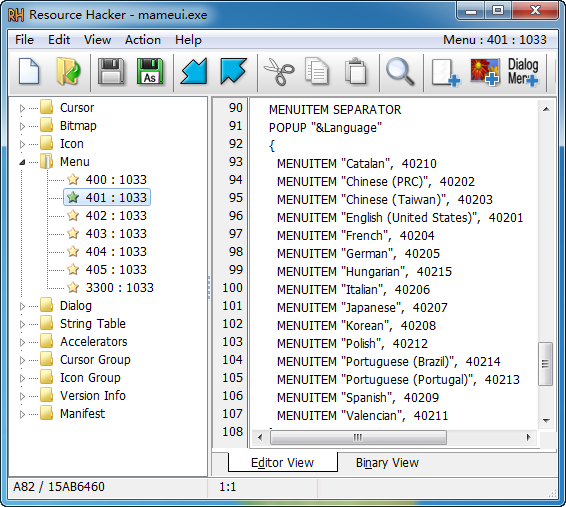Click the export resource up-left arrow icon
The image size is (566, 507).
pyautogui.click(x=233, y=71)
